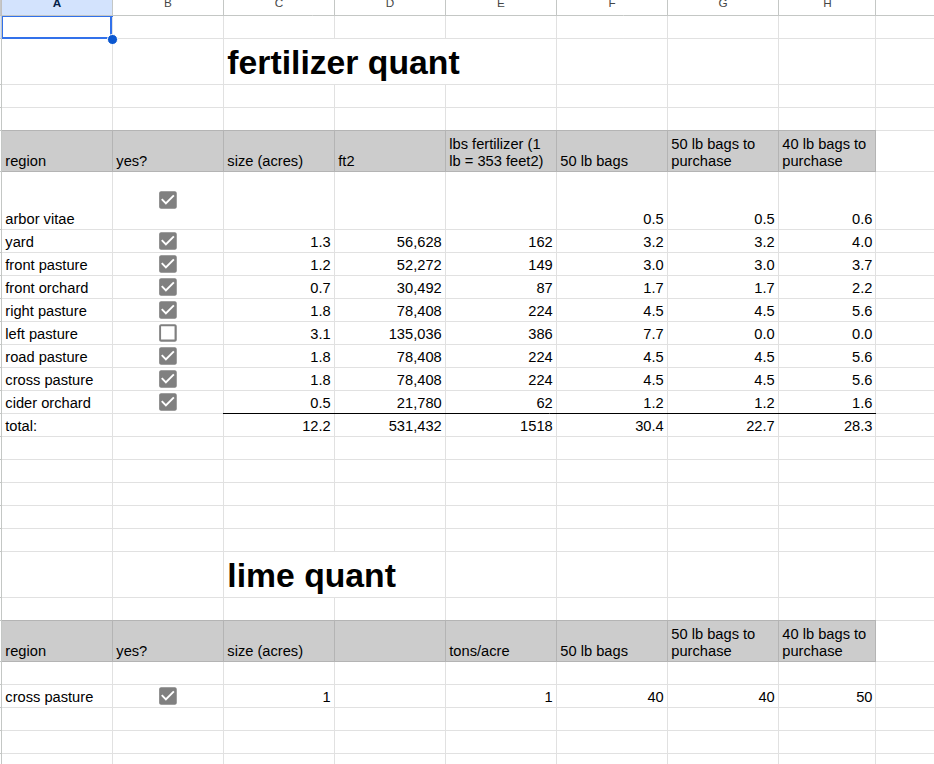The height and width of the screenshot is (764, 934).
Task: Uncheck the cider orchard checkbox
Action: click(168, 402)
